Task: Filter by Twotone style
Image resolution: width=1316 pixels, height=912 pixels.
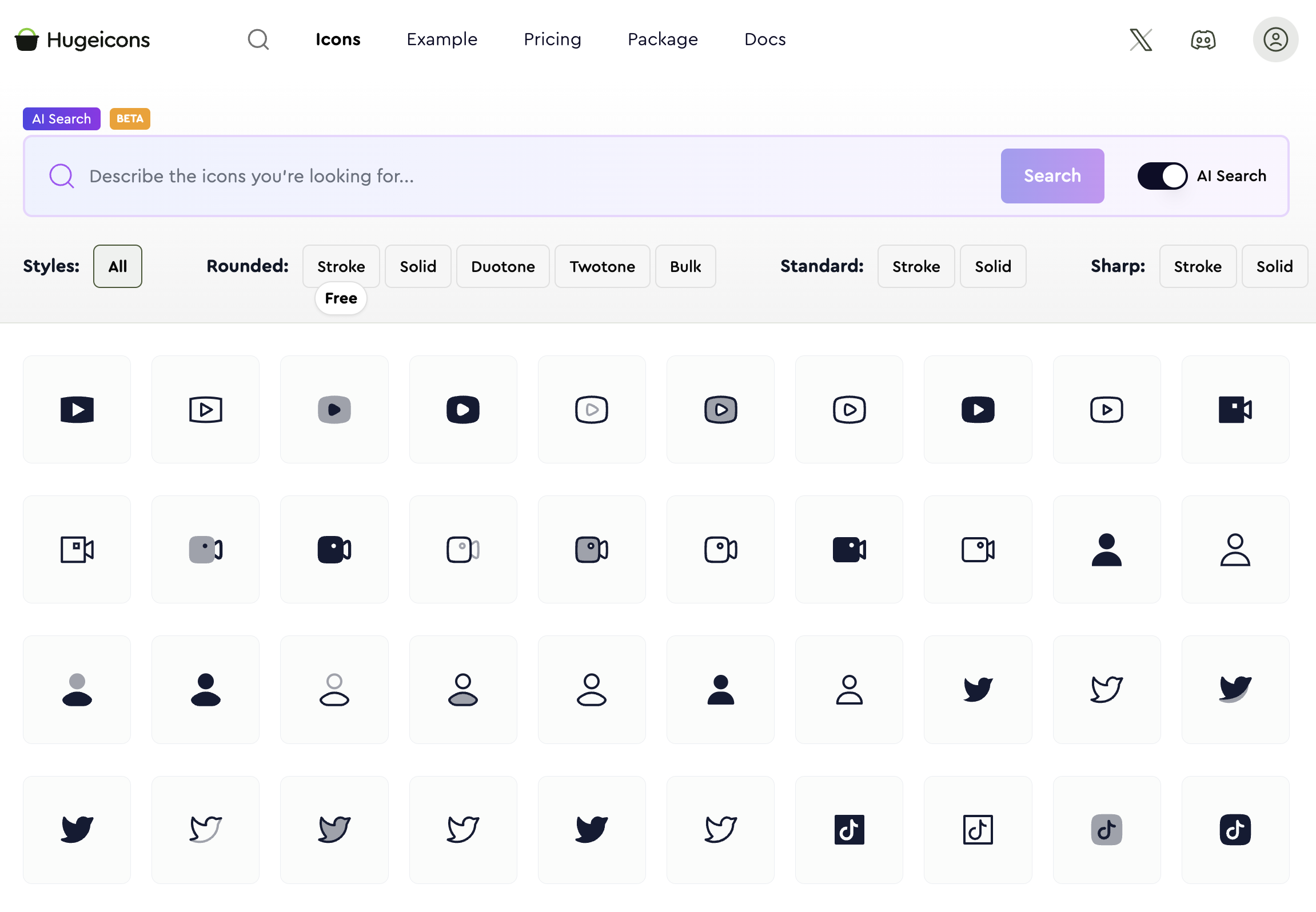Action: pos(603,266)
